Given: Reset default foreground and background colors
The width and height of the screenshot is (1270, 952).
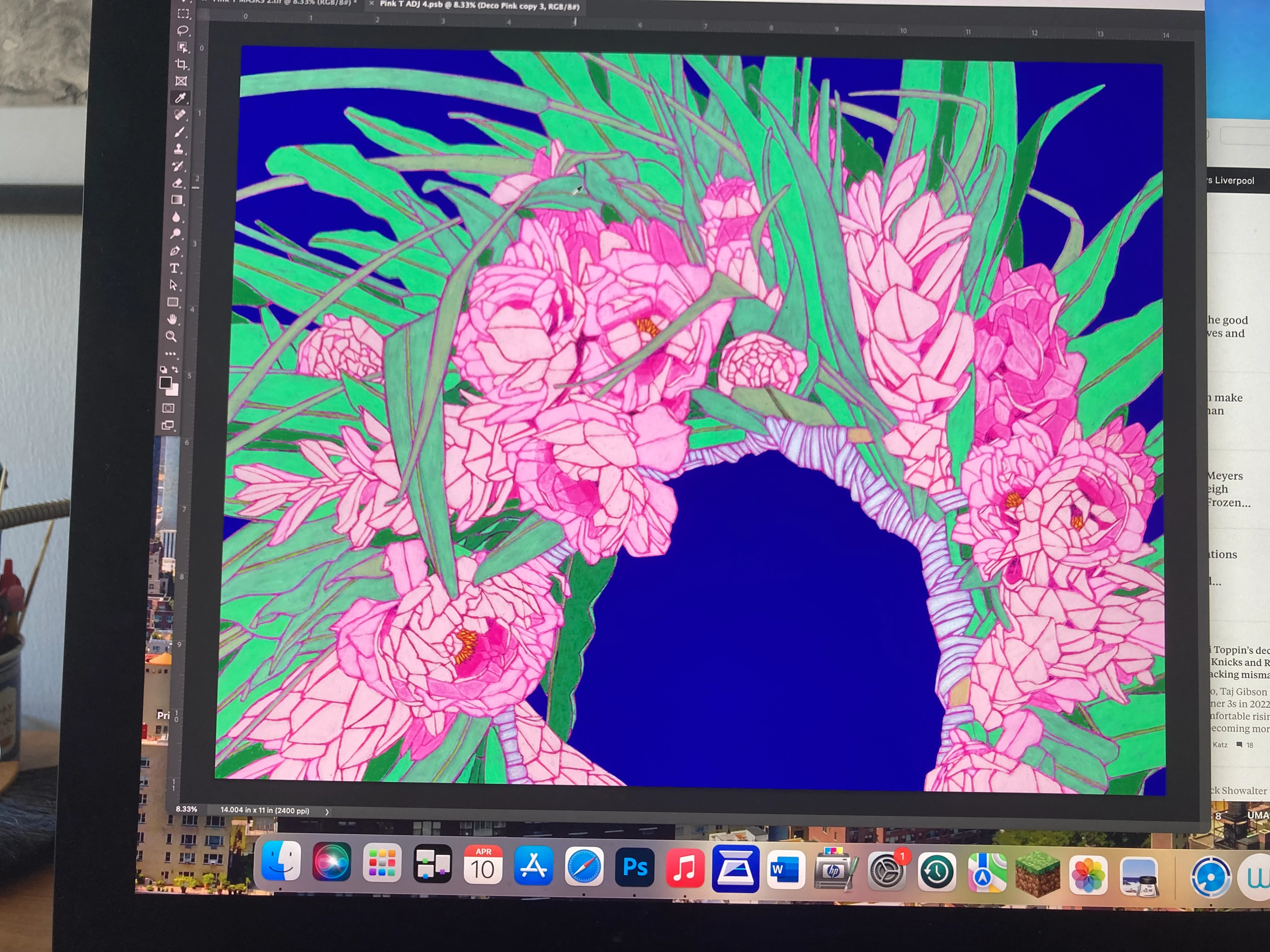Looking at the screenshot, I should click(163, 370).
